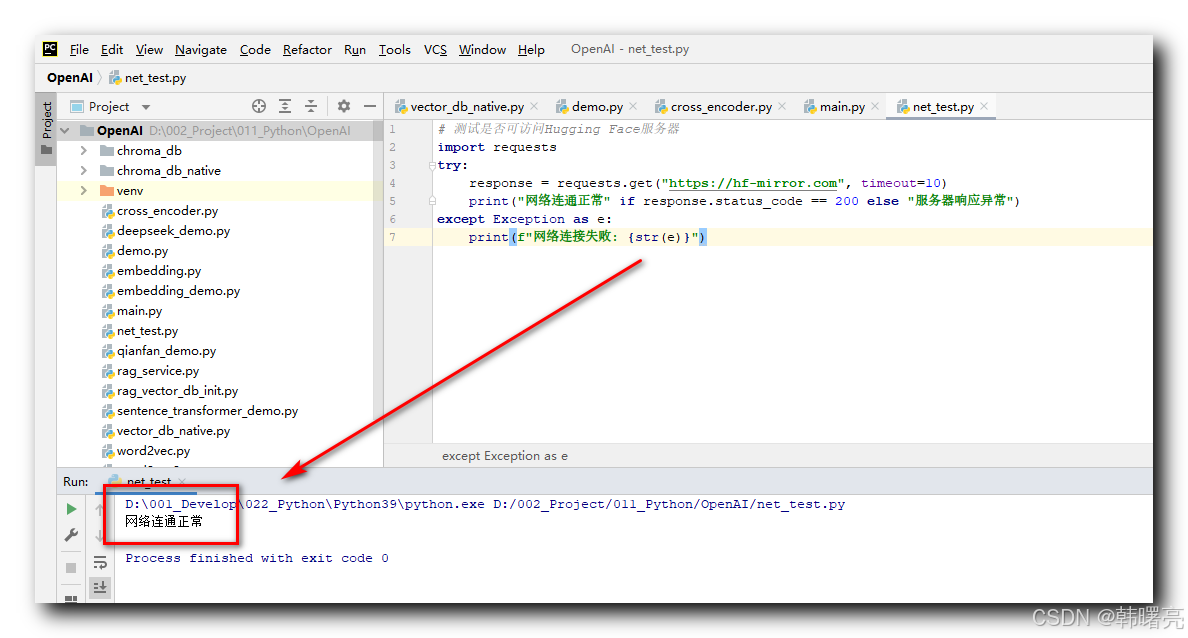Close the vector_db_native.py tab
Viewport: 1188px width, 638px height.
(x=534, y=106)
